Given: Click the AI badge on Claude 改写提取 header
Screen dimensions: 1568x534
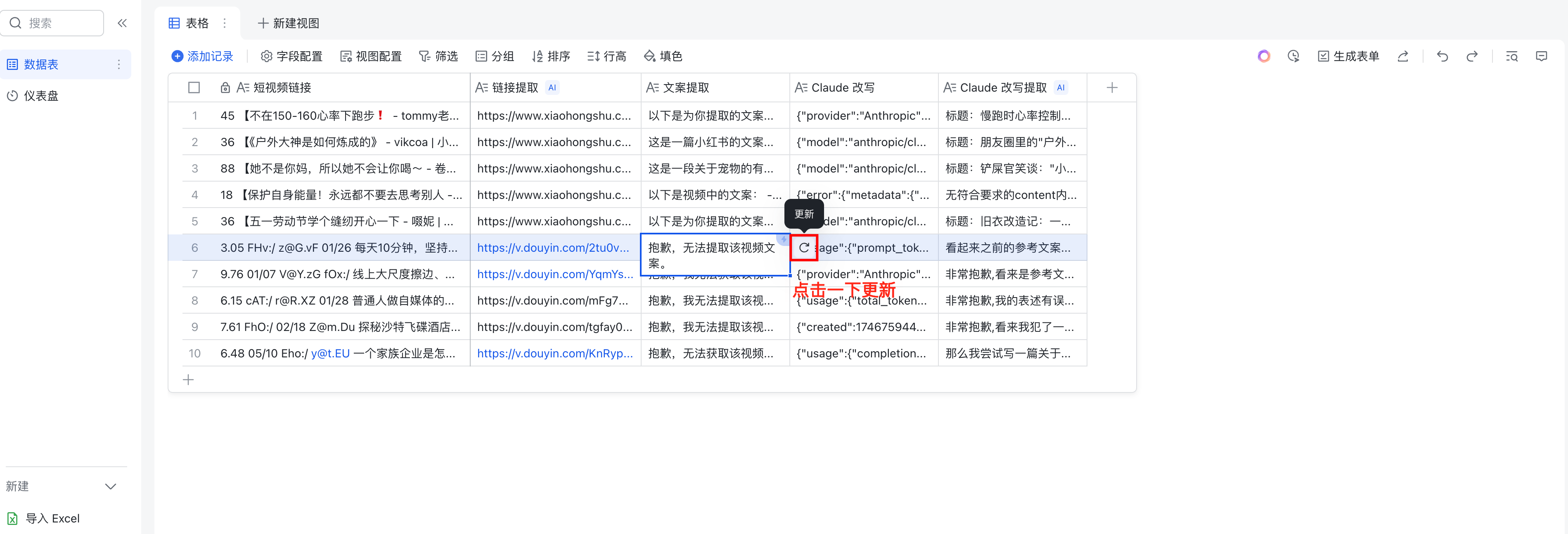Looking at the screenshot, I should [1061, 87].
